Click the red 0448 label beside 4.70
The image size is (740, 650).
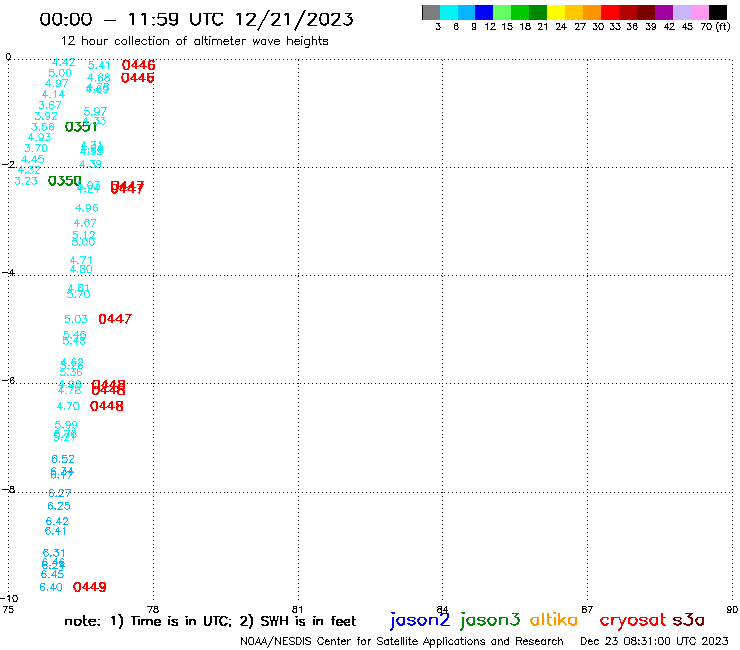107,406
